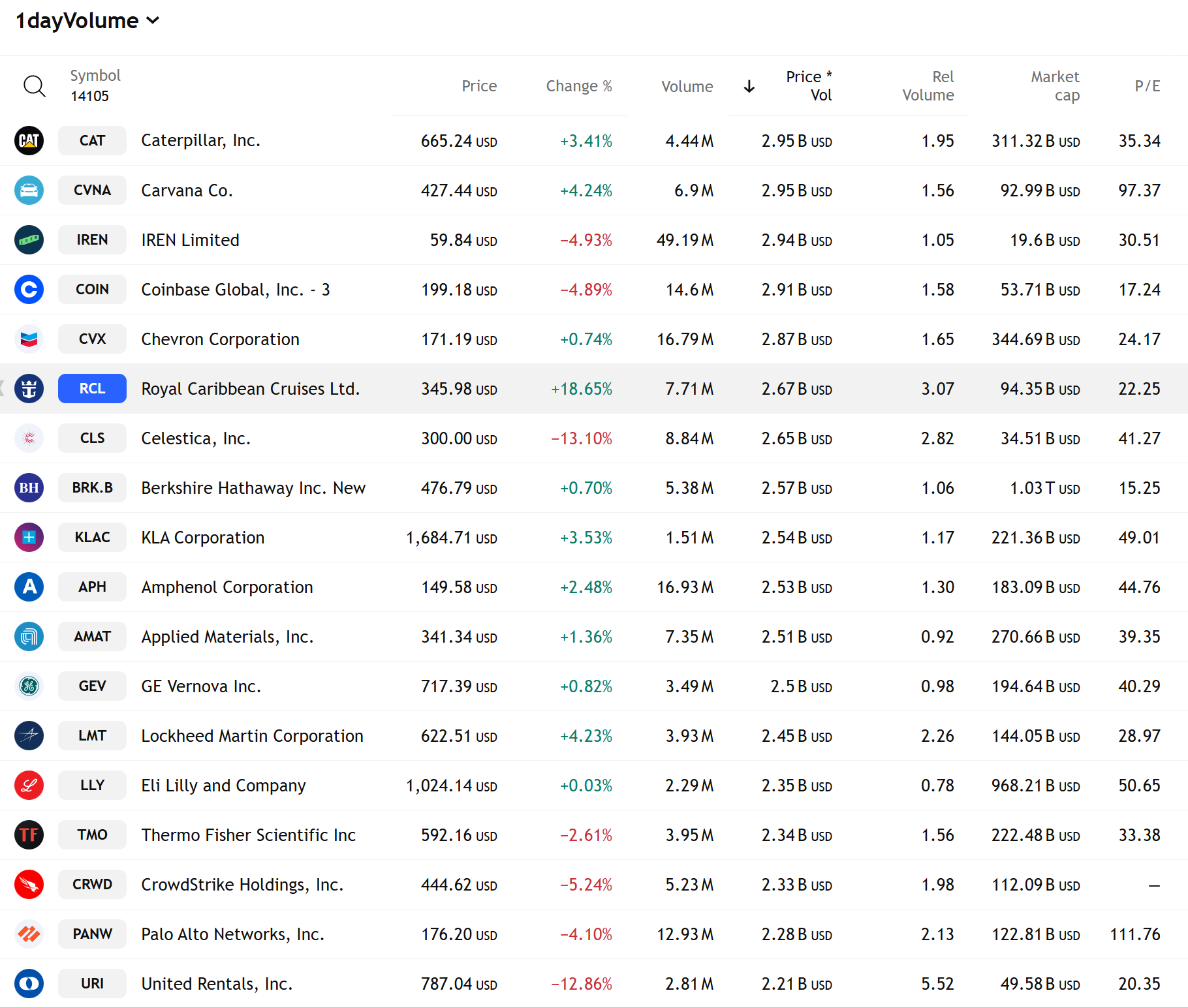Sort by the Volume column header
The image size is (1188, 1008).
687,86
